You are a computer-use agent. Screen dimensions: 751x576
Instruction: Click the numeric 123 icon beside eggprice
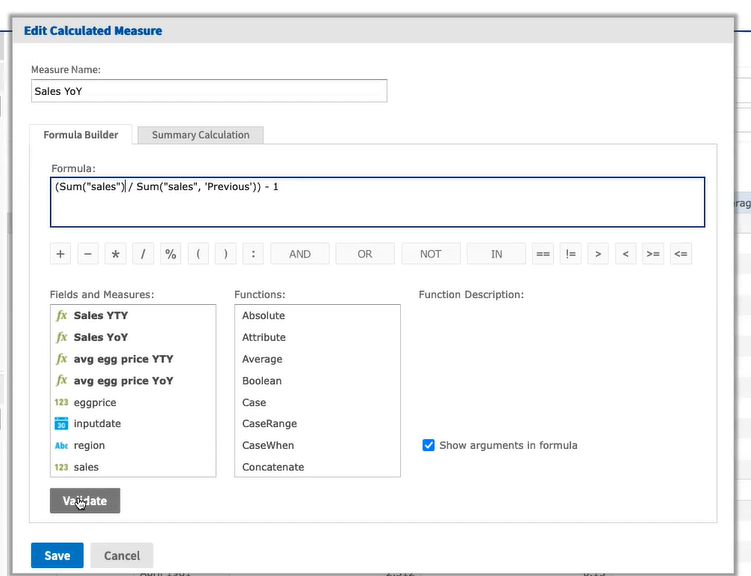pos(61,402)
